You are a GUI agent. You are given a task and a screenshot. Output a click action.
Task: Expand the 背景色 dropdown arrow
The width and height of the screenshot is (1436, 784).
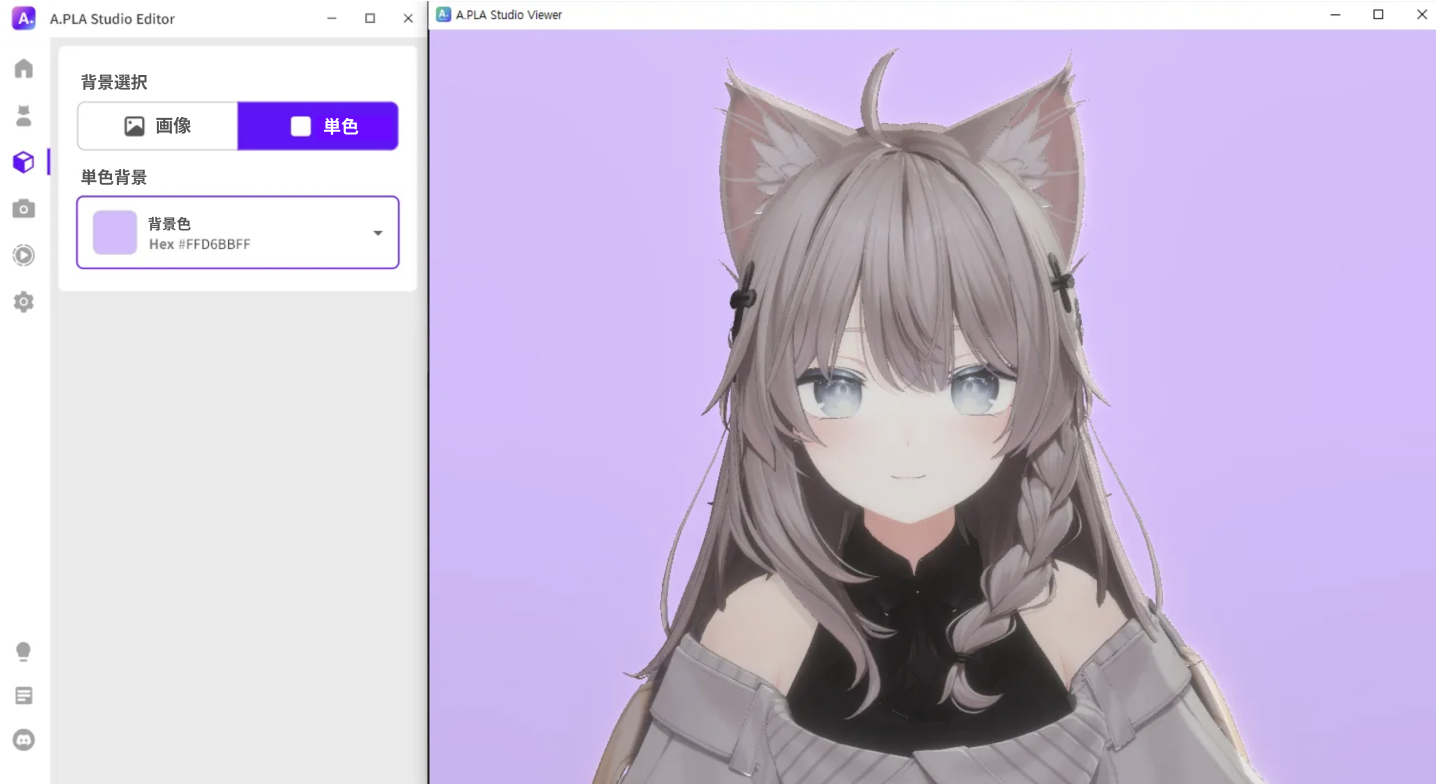[x=378, y=233]
